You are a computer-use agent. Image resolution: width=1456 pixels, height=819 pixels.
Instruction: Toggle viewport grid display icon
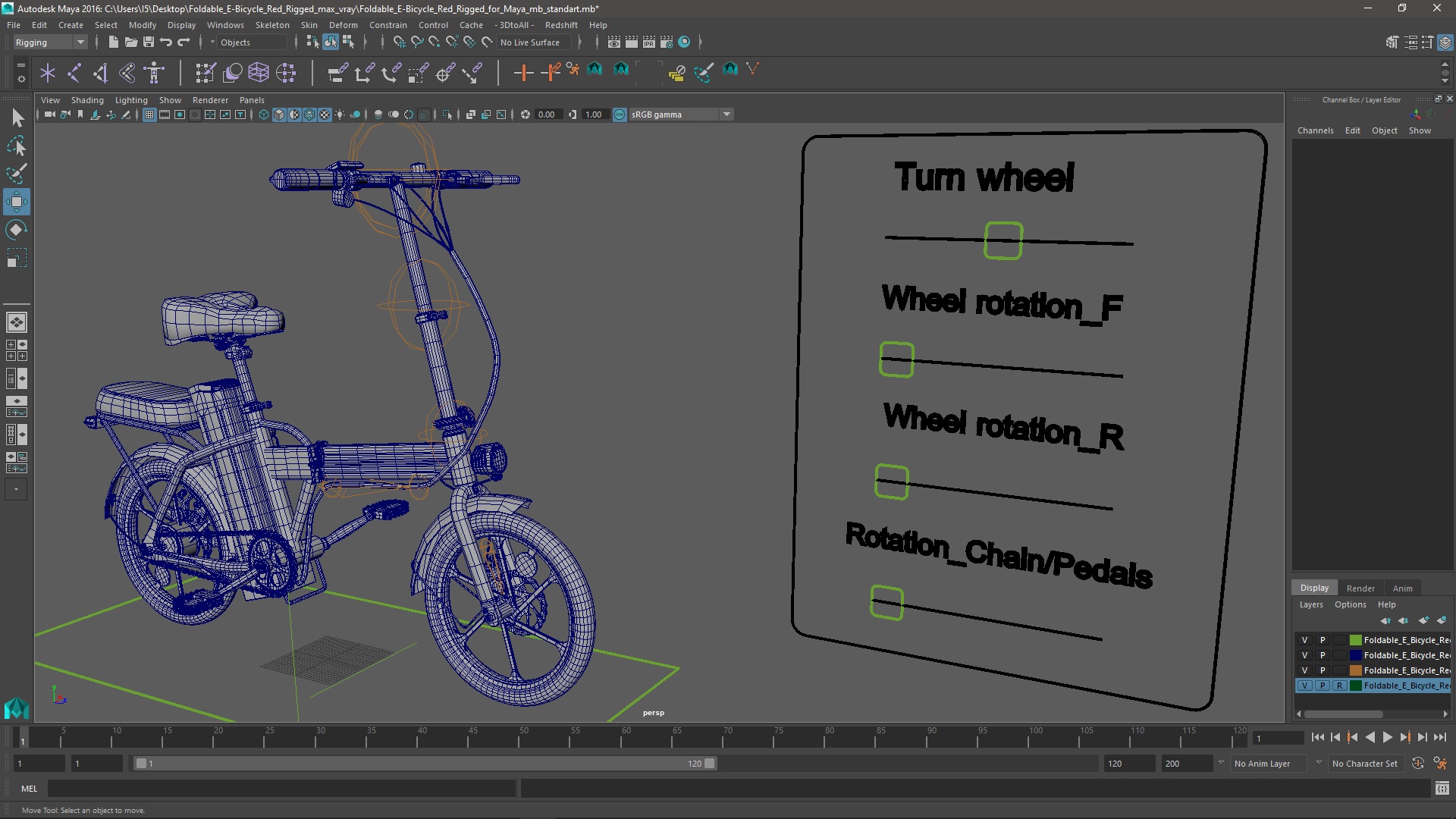[x=149, y=115]
